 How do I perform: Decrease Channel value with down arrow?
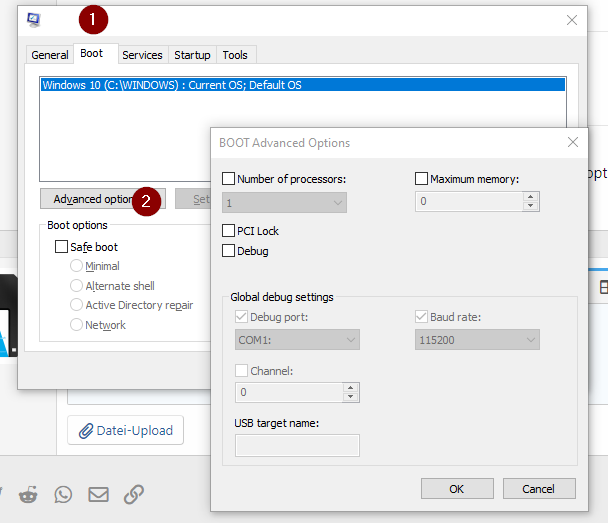[350, 397]
